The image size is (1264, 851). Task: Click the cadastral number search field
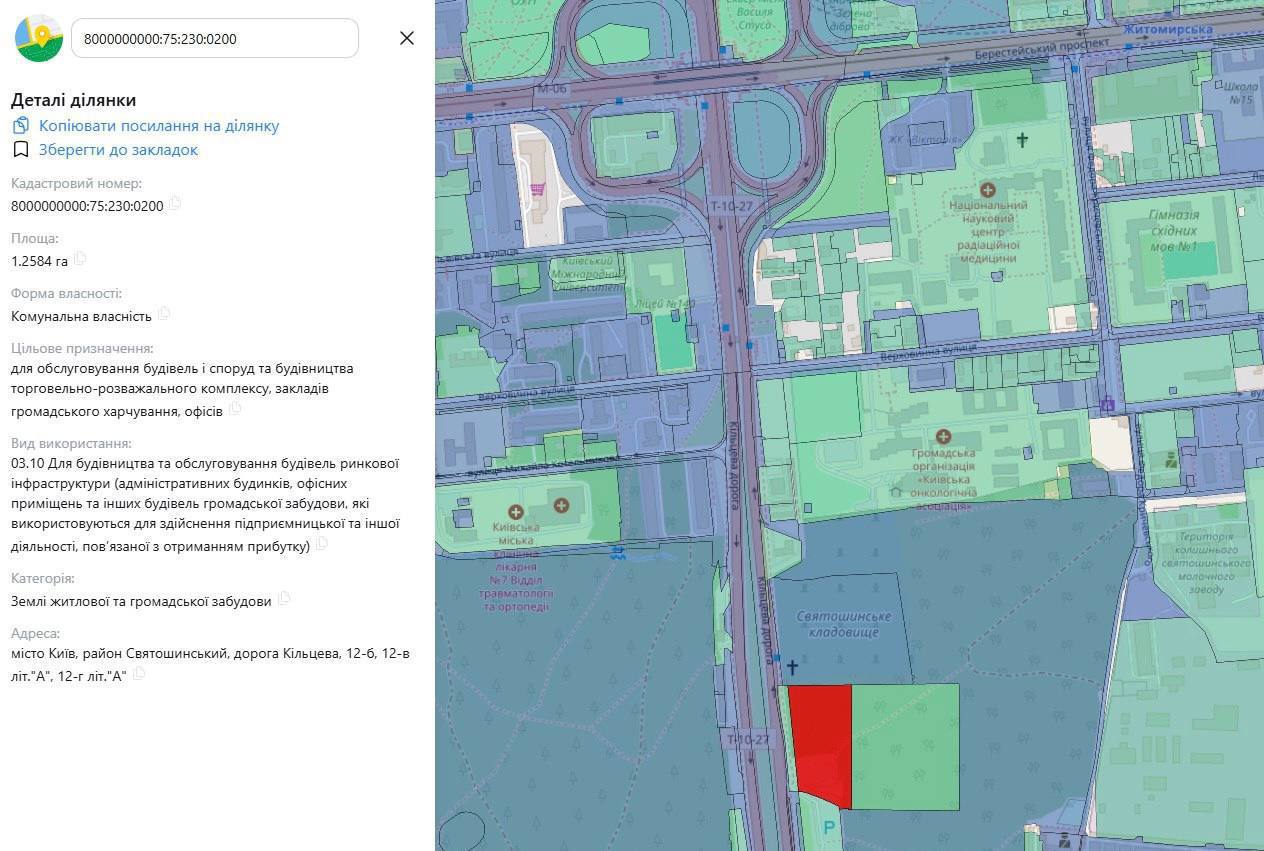214,39
